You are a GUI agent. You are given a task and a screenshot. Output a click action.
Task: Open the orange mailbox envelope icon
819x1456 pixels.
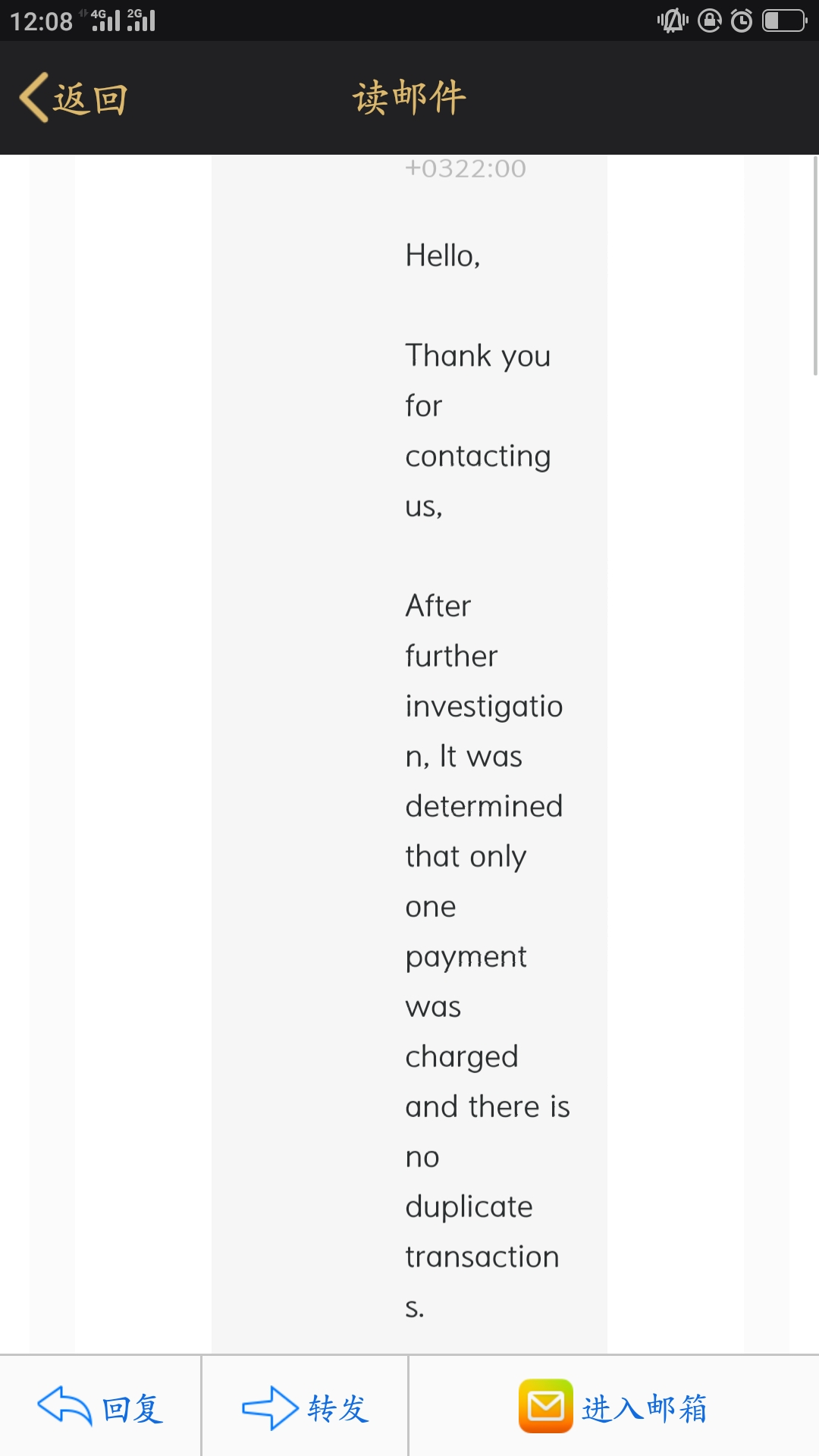click(x=545, y=1406)
